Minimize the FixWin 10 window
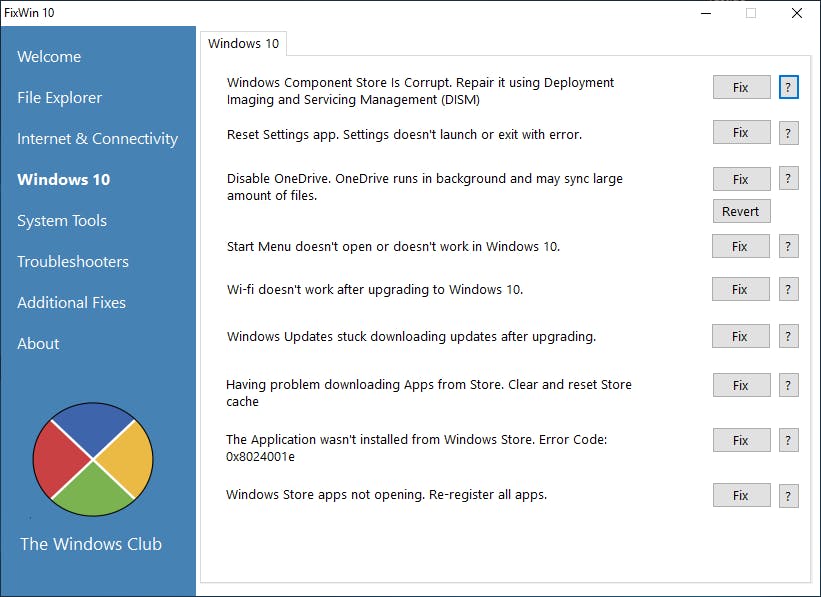 (x=706, y=13)
